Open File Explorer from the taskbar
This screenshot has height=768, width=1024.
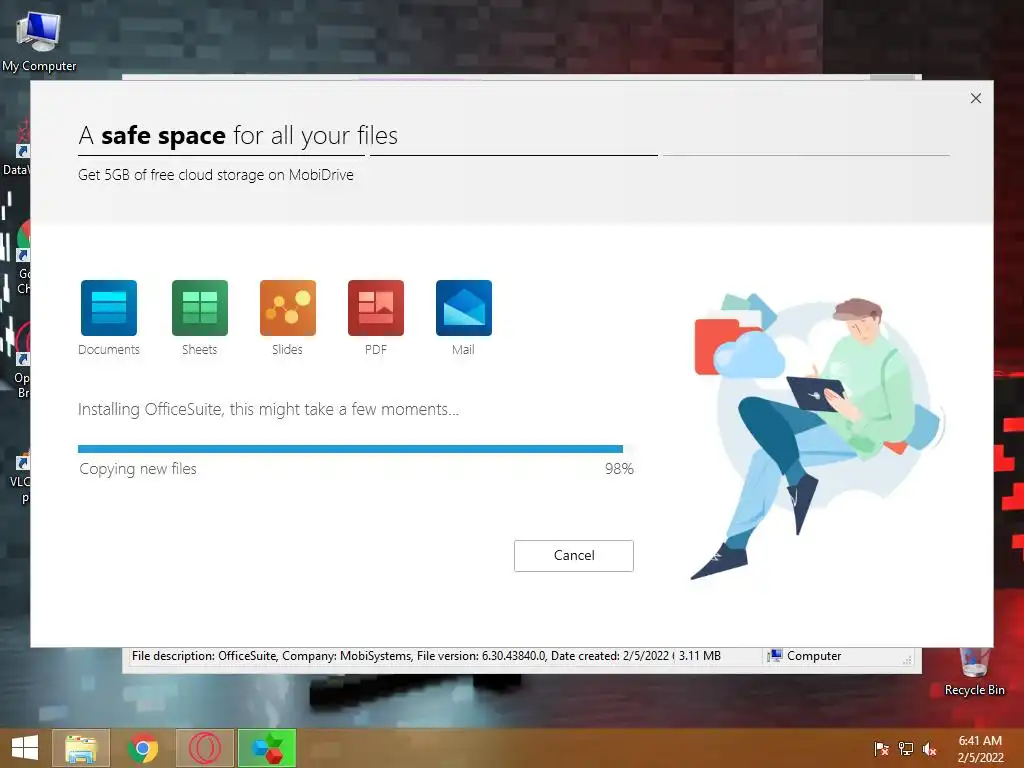click(81, 748)
